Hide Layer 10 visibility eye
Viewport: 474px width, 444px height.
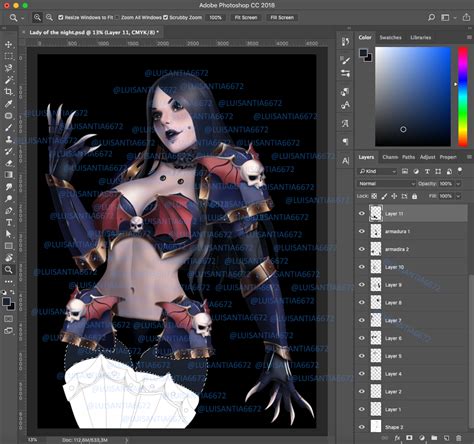click(x=362, y=267)
